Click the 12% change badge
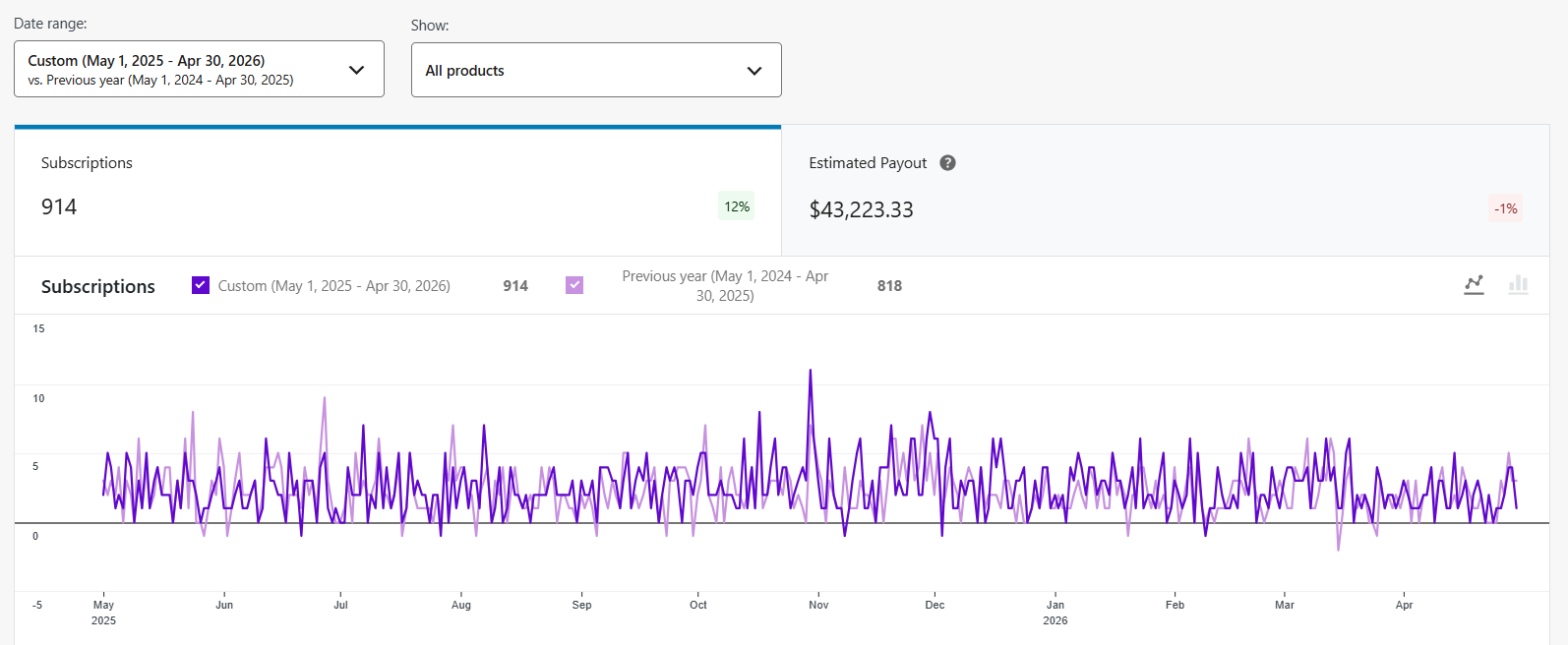Image resolution: width=1568 pixels, height=645 pixels. point(737,206)
